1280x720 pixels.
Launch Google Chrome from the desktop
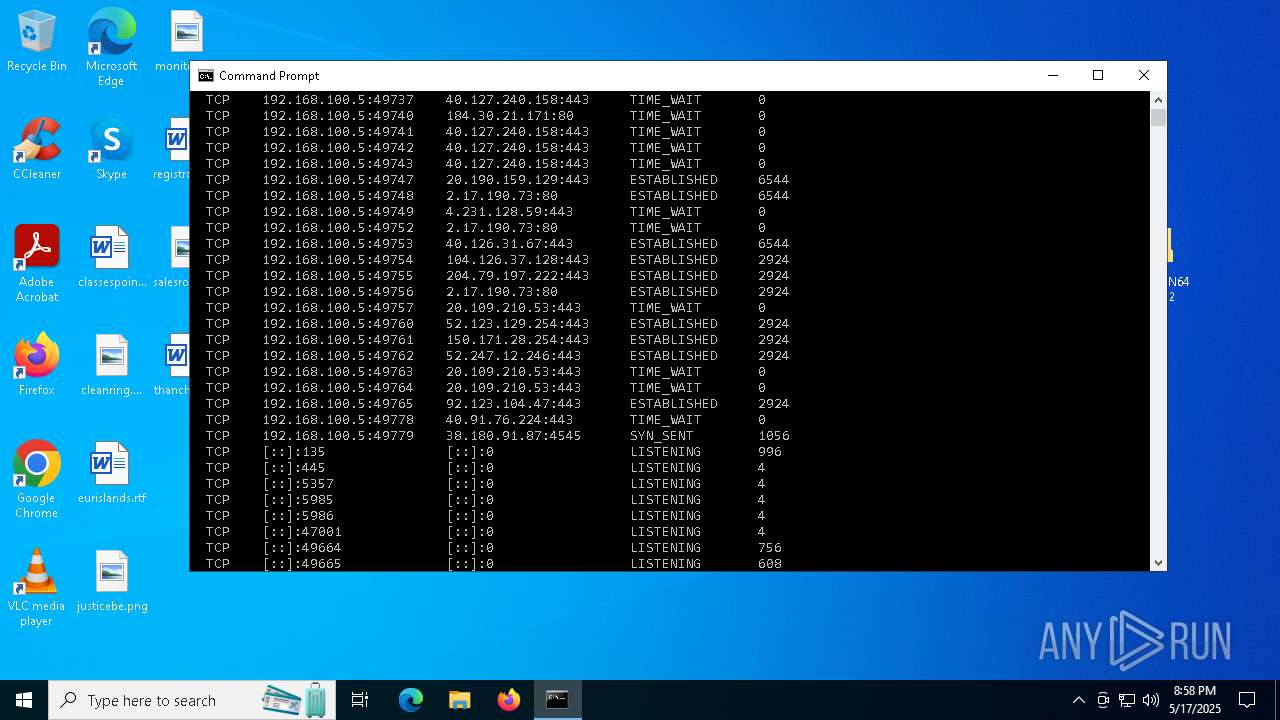coord(36,480)
